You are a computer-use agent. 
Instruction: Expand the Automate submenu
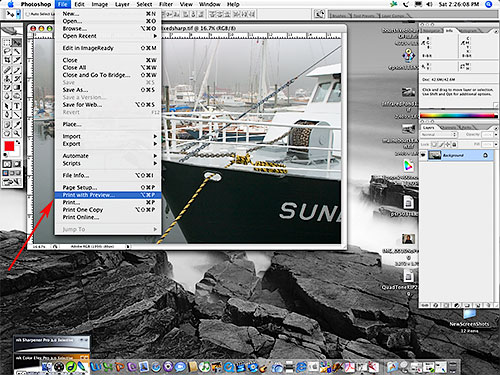pyautogui.click(x=108, y=156)
